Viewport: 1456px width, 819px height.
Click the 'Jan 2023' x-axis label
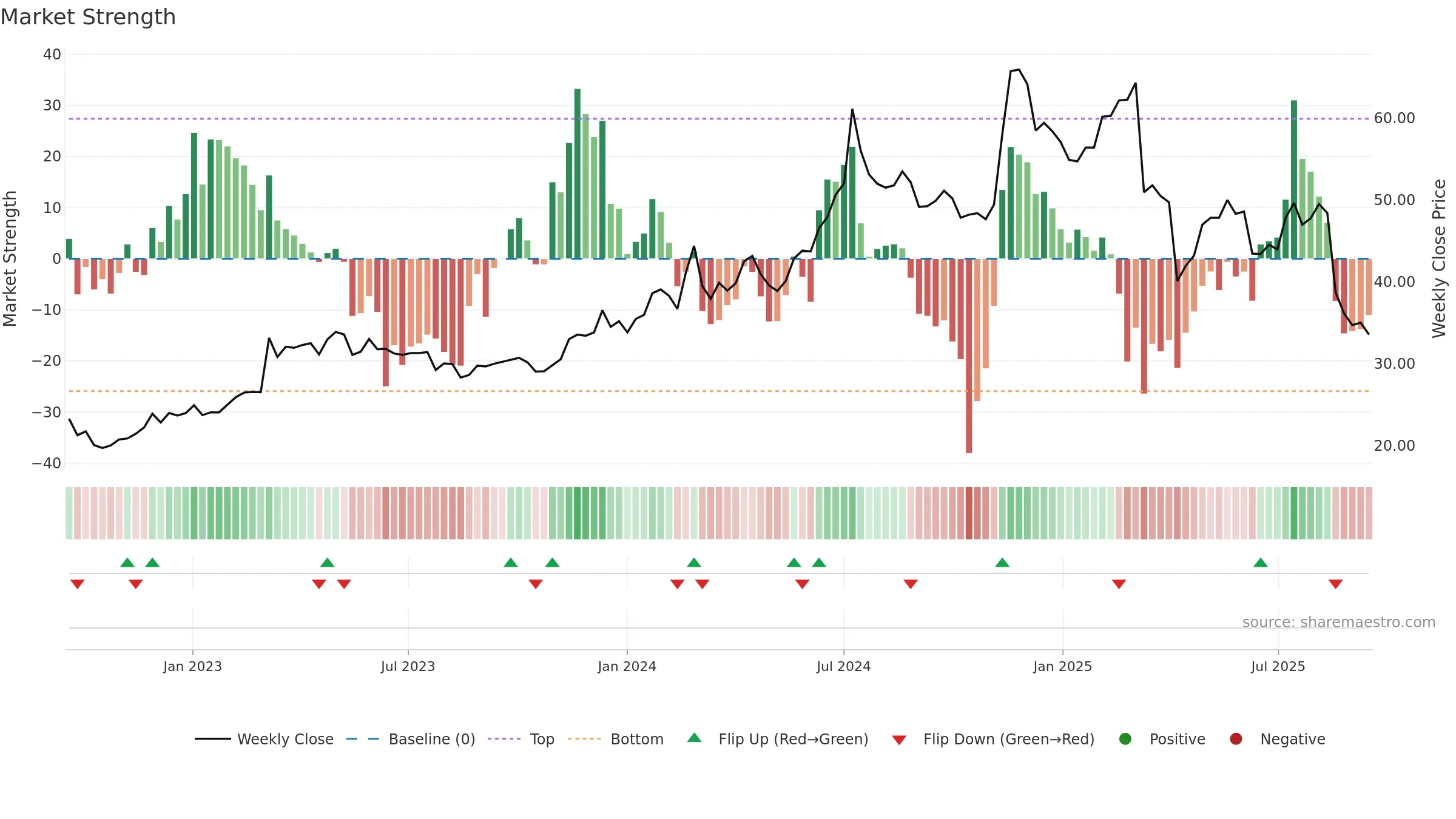[x=192, y=666]
